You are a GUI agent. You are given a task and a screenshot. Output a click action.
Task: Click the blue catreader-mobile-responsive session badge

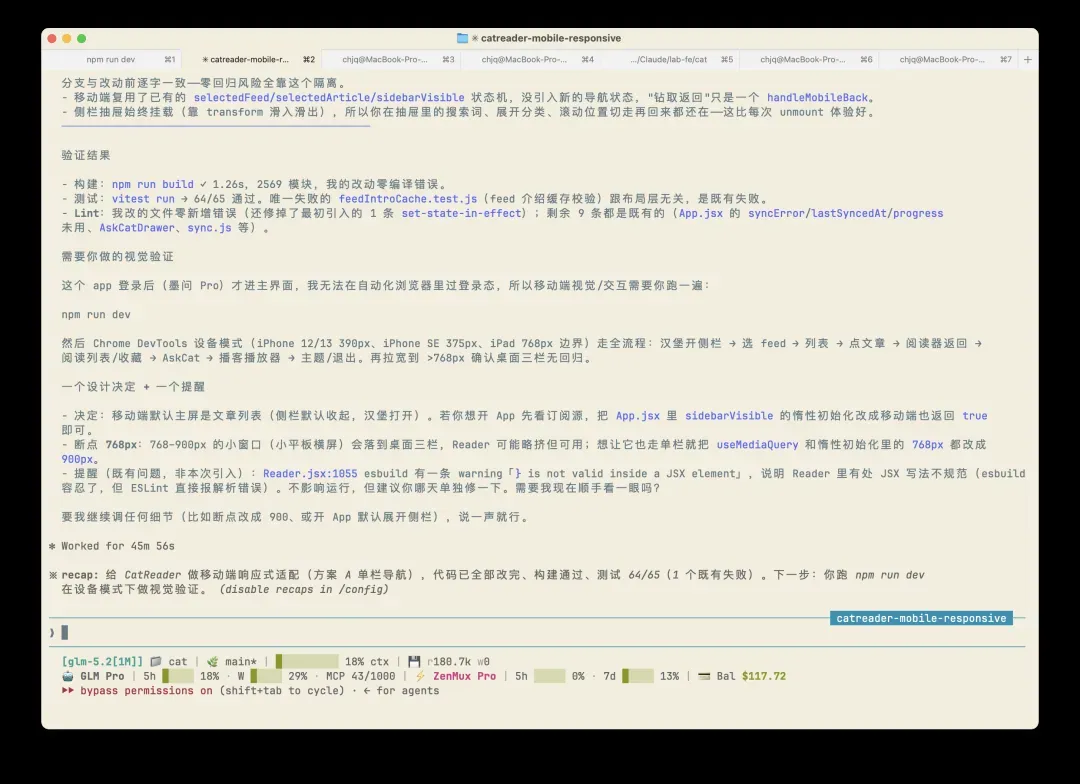921,618
